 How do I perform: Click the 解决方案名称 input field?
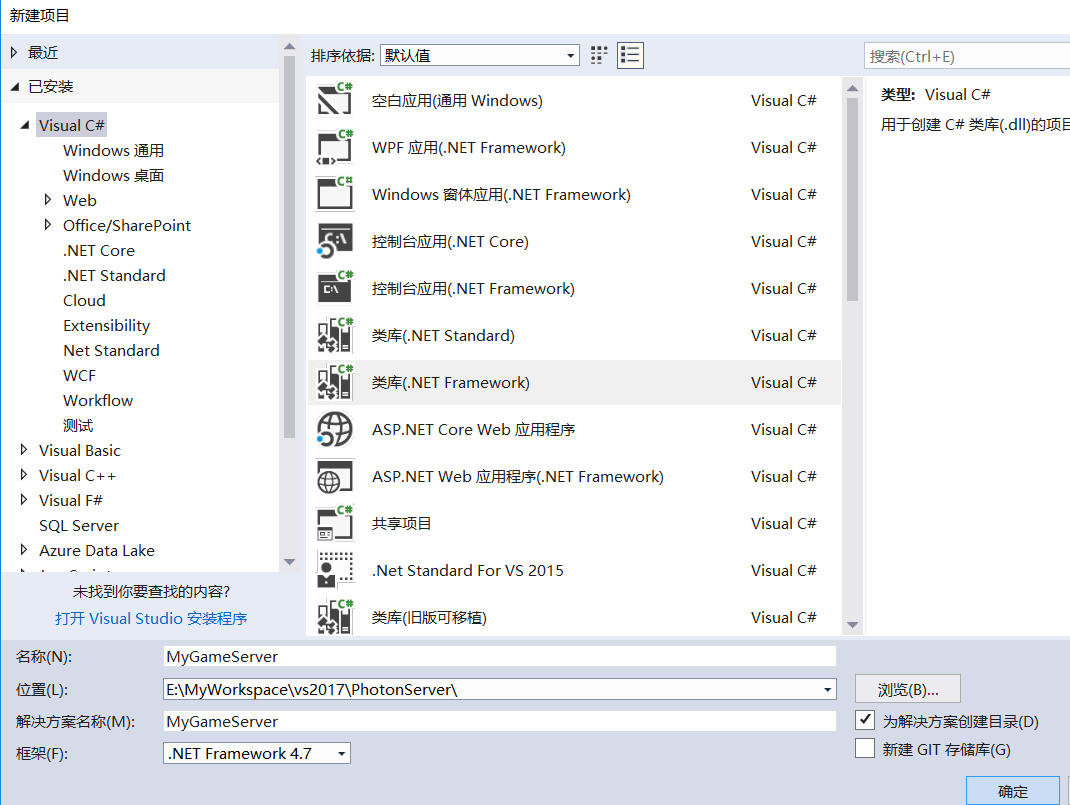pos(500,721)
